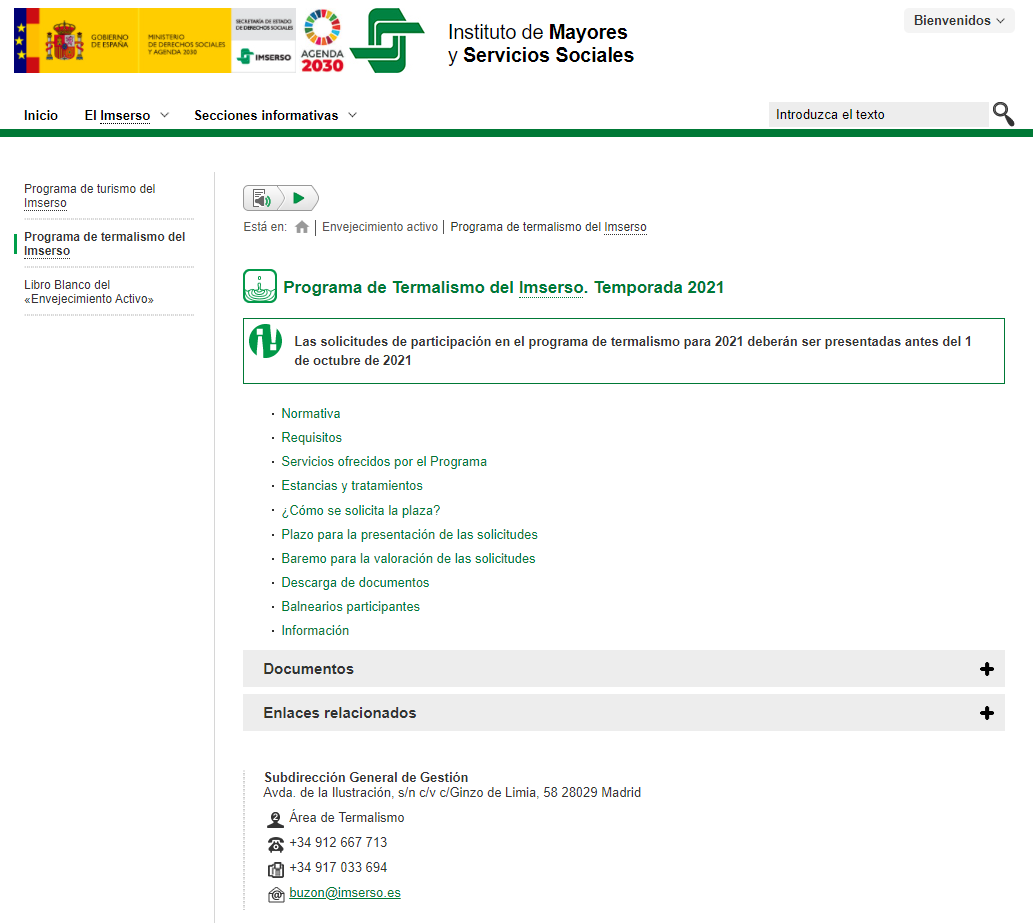Expand the Documentos section
This screenshot has width=1033, height=923.
(623, 669)
